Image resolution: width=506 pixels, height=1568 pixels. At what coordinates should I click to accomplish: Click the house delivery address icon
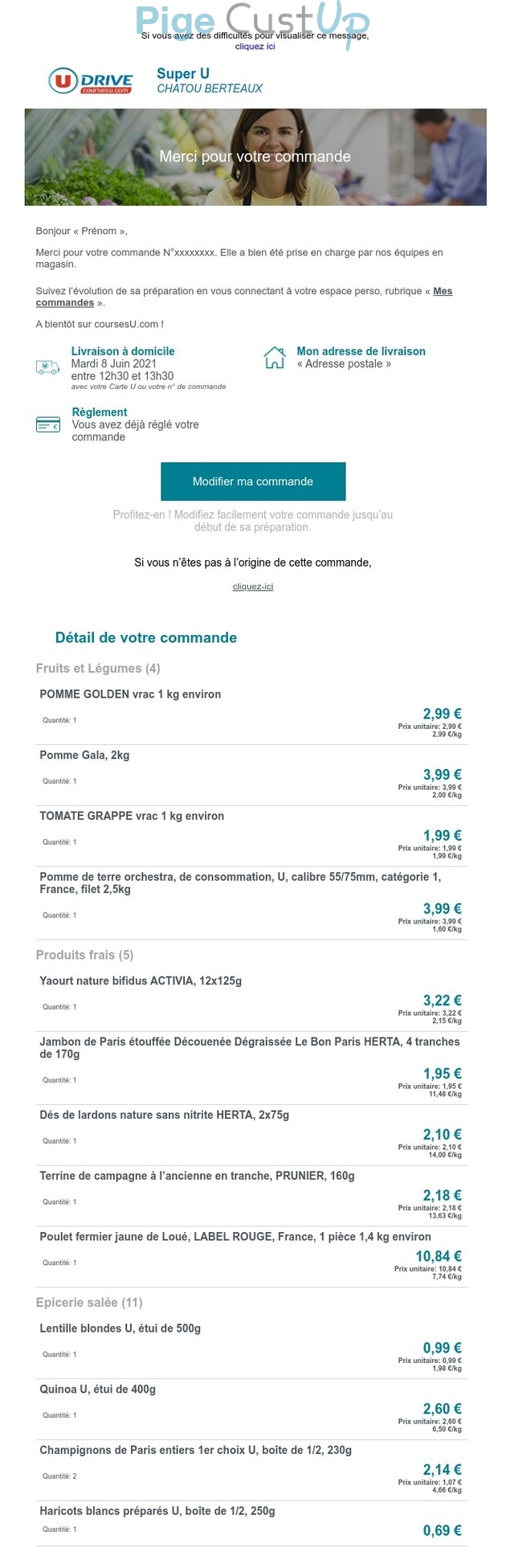tap(275, 358)
